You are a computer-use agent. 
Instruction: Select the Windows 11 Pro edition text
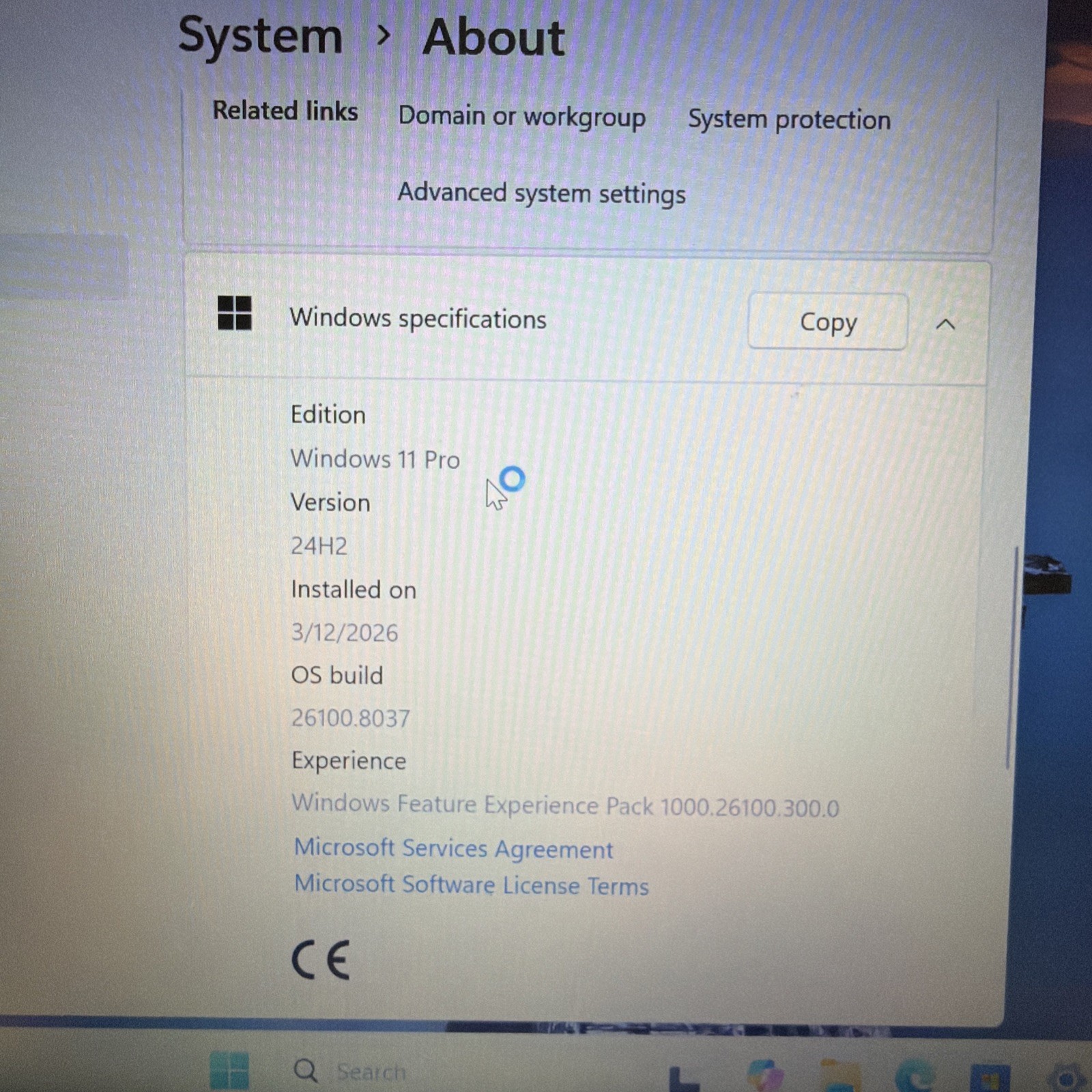coord(375,459)
